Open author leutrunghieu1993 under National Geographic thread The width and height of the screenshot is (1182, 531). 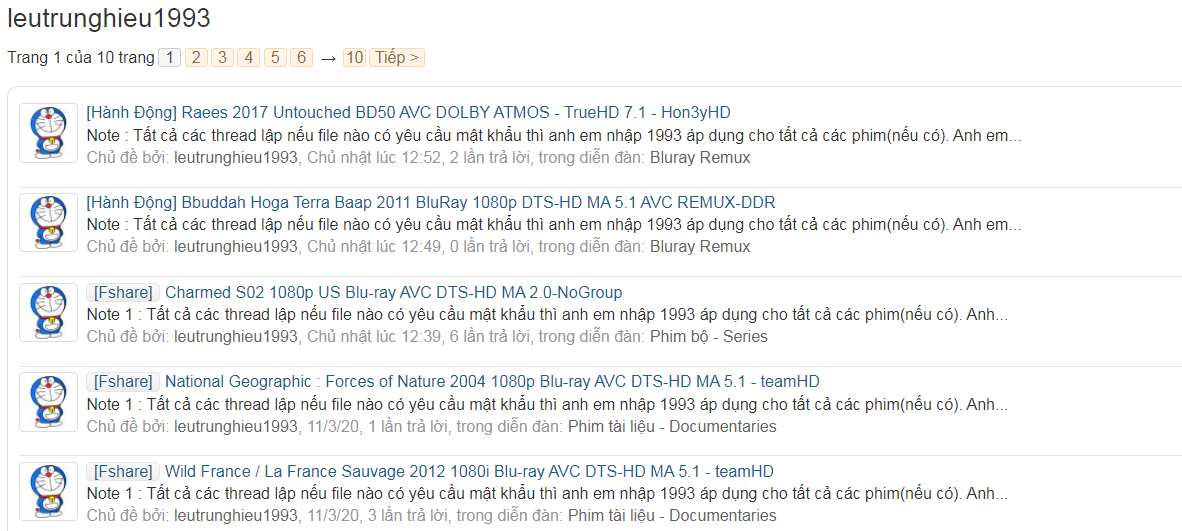point(236,426)
